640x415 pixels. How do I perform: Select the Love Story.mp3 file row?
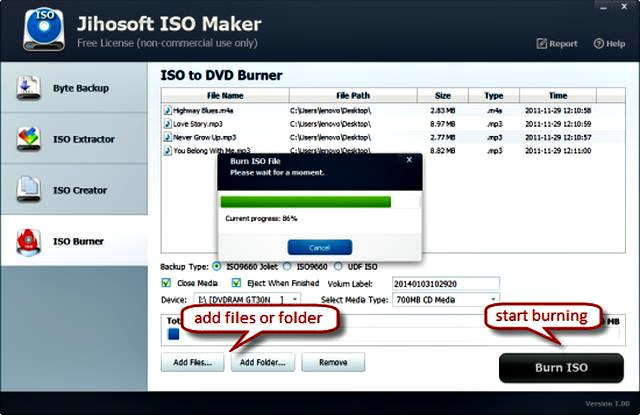(x=393, y=124)
